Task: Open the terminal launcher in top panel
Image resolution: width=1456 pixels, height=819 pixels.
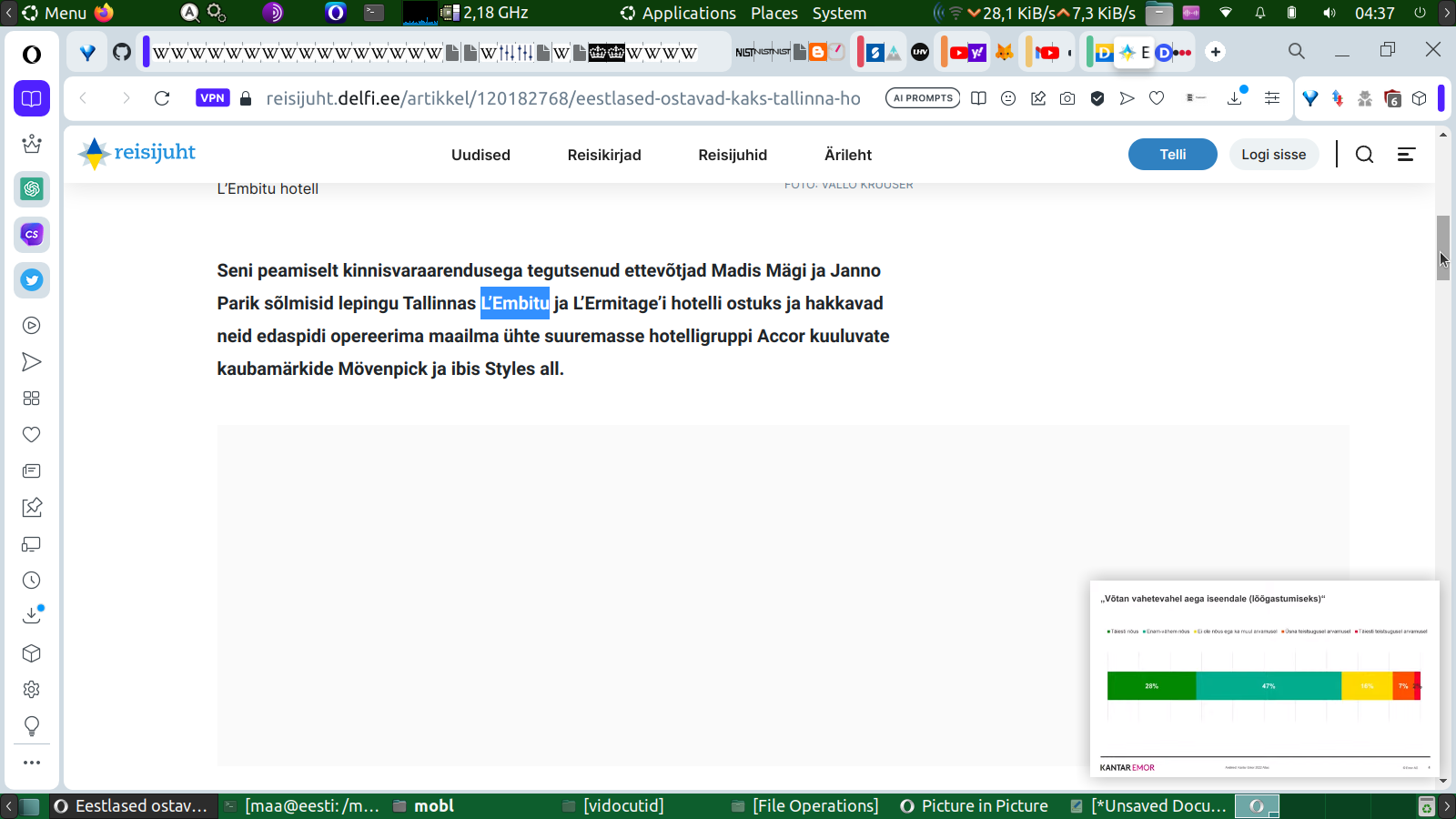Action: point(374,13)
